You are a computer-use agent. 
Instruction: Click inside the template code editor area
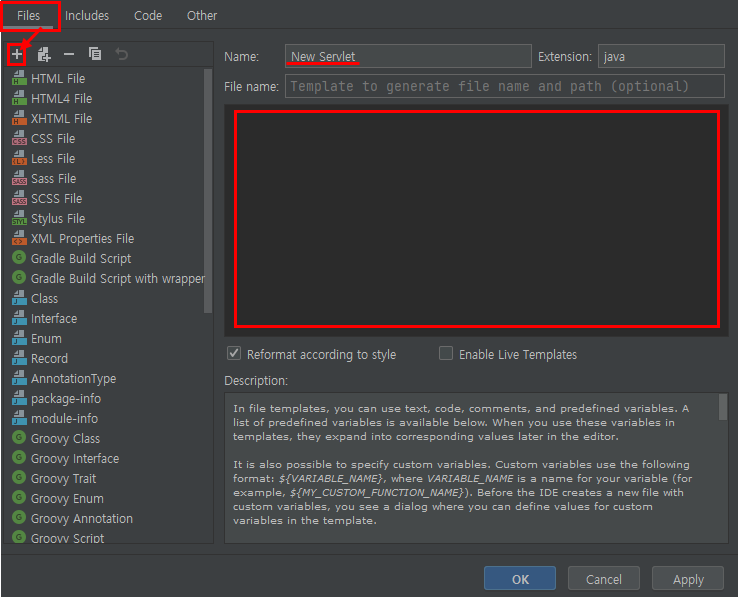(477, 219)
